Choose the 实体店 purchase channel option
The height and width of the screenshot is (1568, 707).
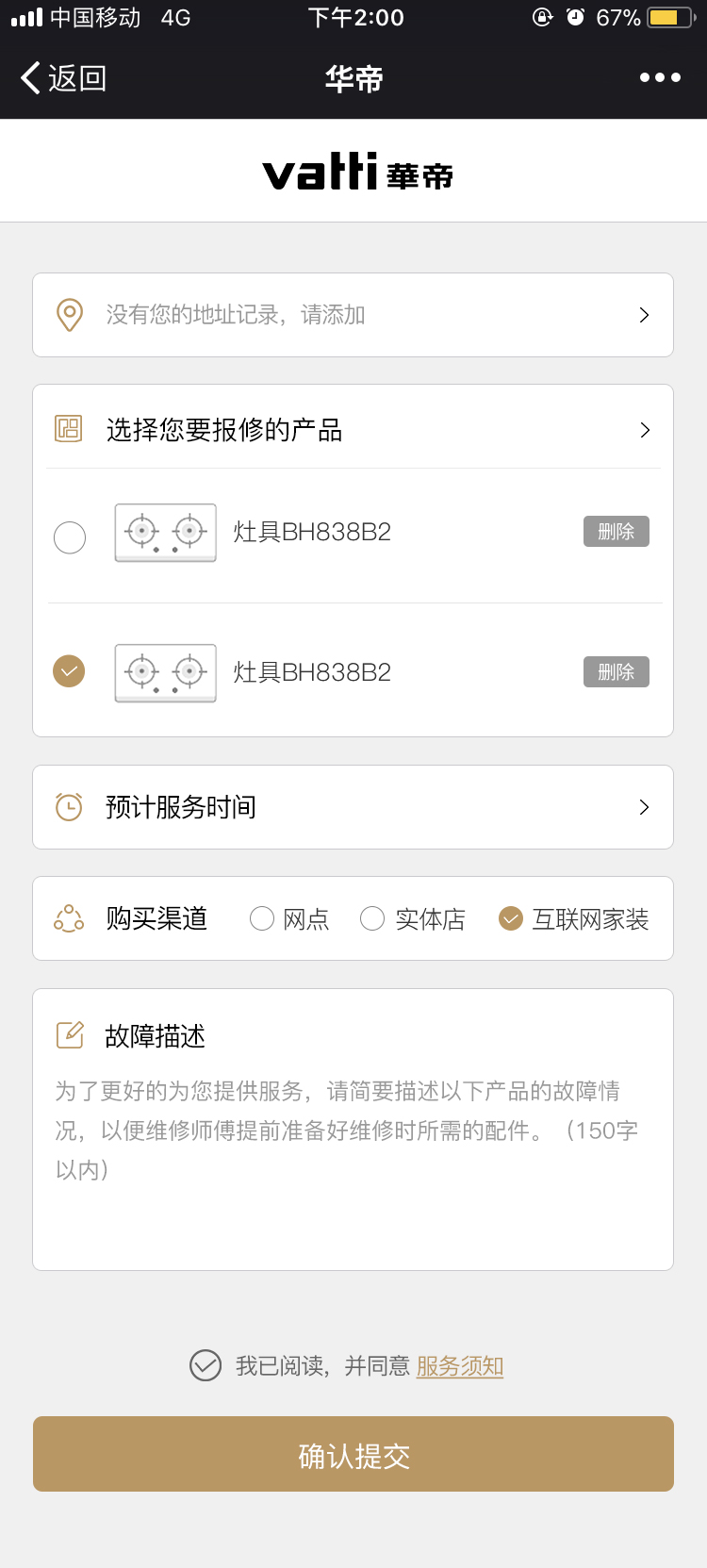click(372, 918)
